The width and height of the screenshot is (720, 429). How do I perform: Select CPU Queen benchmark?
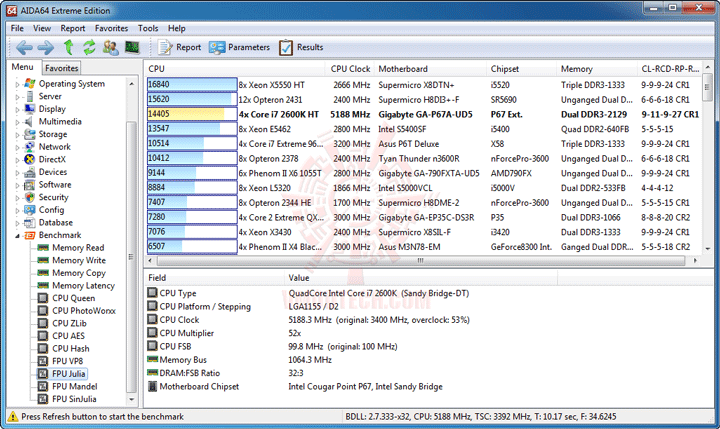73,298
